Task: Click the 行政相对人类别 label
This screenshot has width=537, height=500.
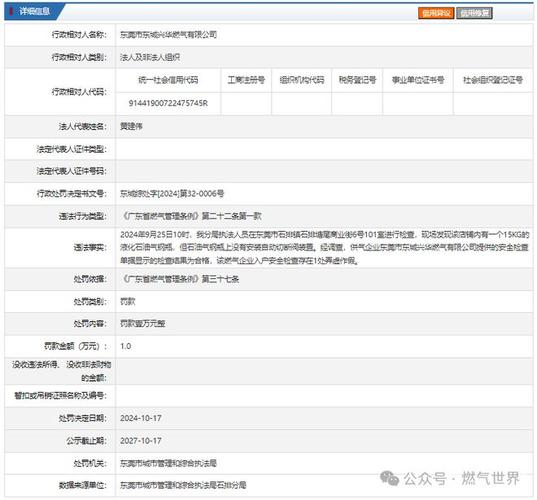Action: [79, 57]
